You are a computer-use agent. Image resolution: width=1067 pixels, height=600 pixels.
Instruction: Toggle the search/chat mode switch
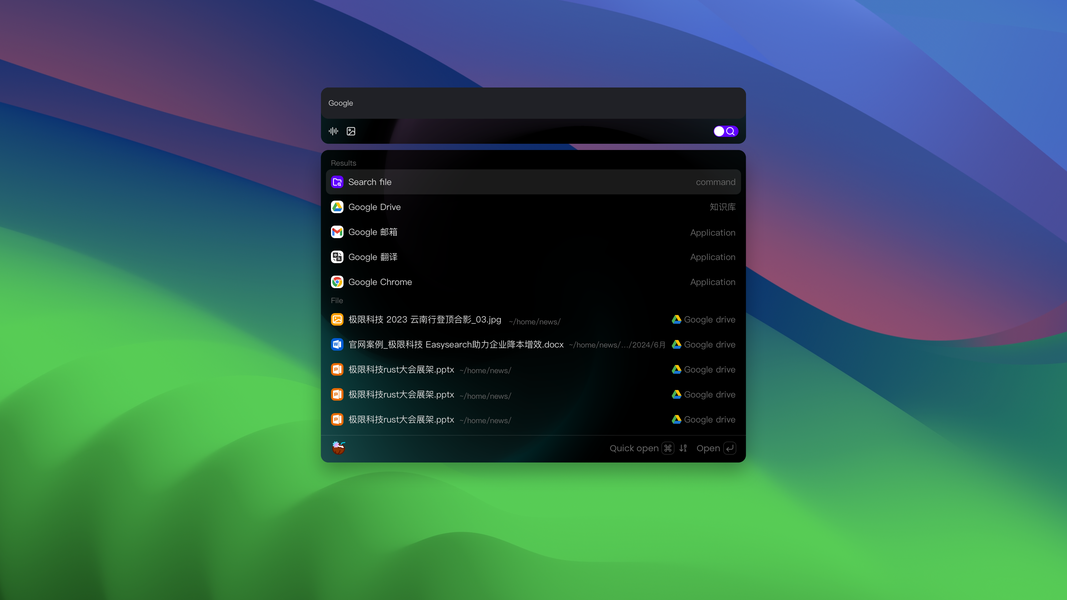pos(725,131)
